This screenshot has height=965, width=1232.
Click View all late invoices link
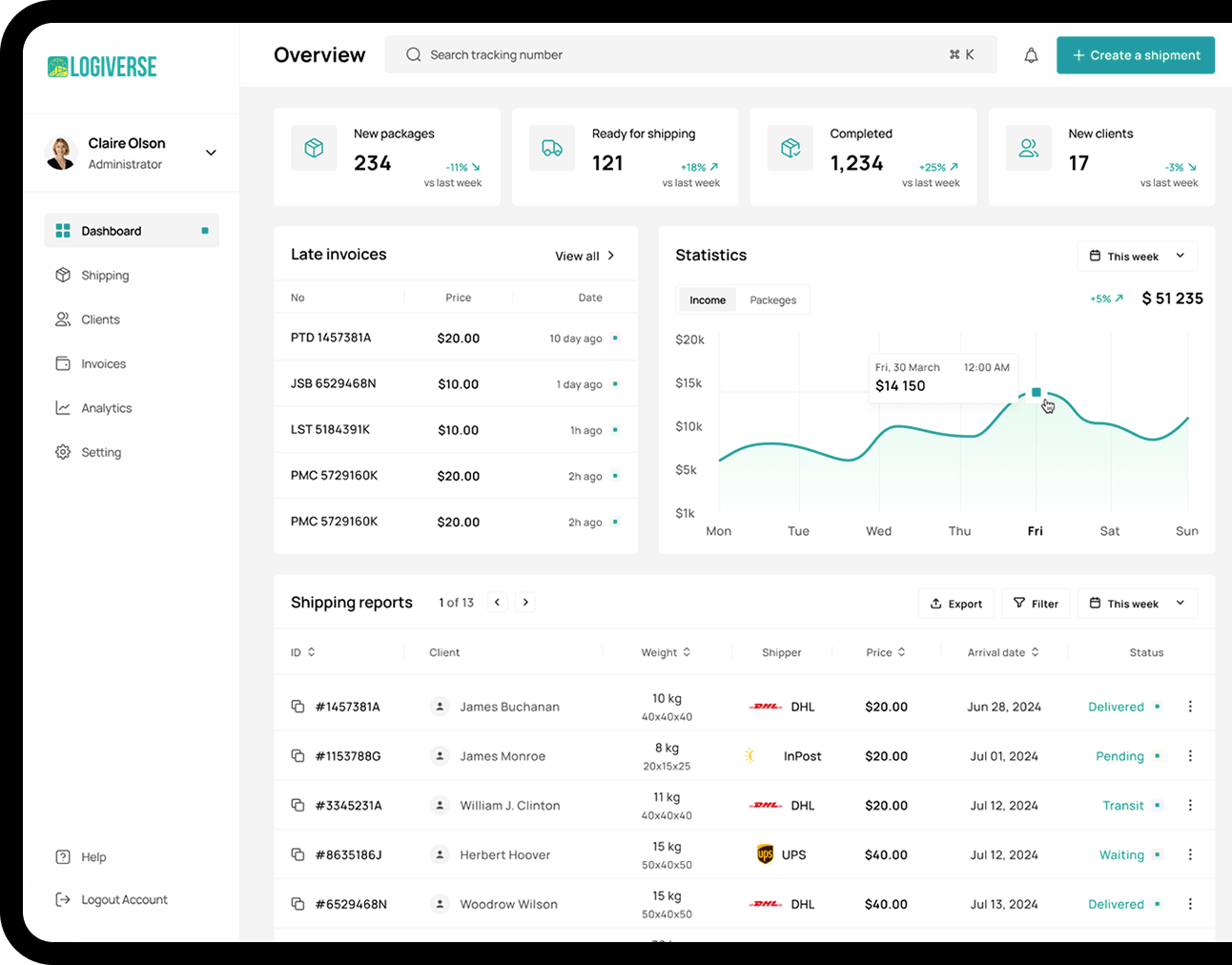point(585,256)
